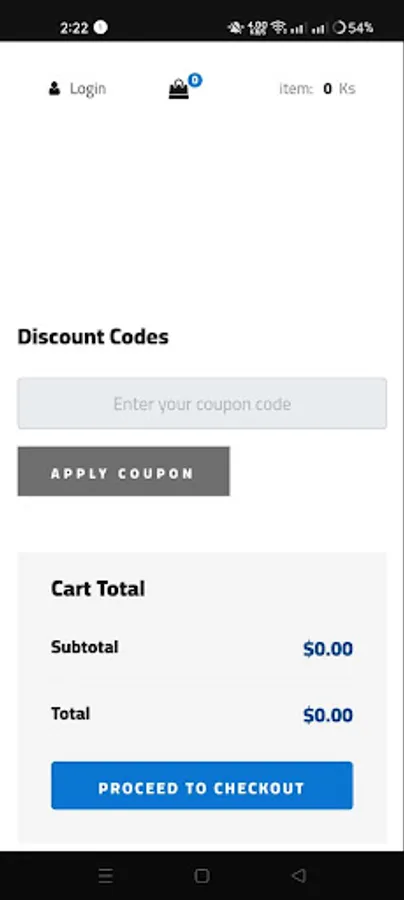
Task: Tap the item total Ks amount
Action: tap(339, 88)
